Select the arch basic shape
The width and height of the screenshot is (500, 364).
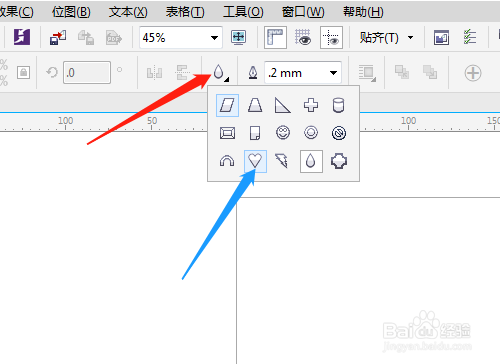(x=227, y=161)
